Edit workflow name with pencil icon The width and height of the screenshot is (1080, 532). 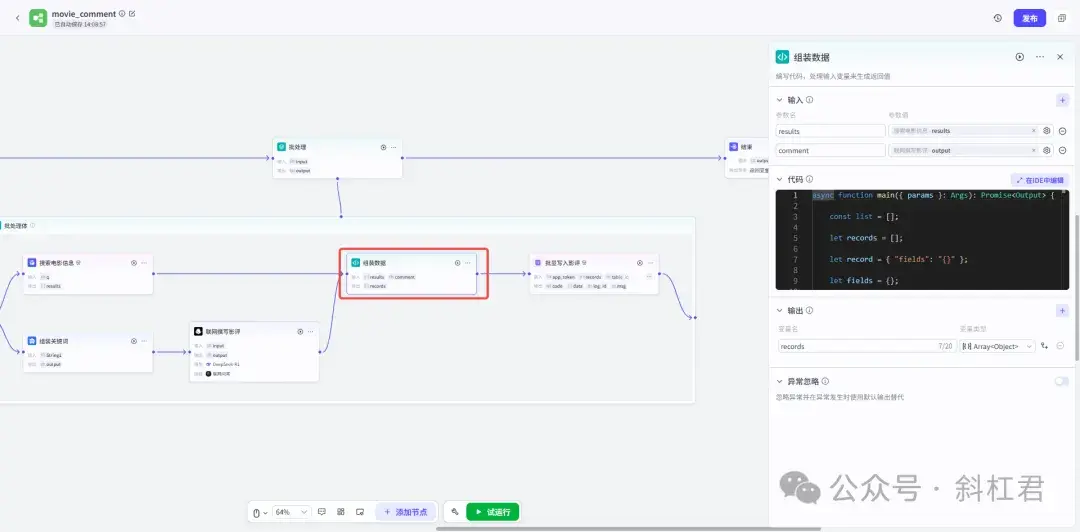point(132,13)
